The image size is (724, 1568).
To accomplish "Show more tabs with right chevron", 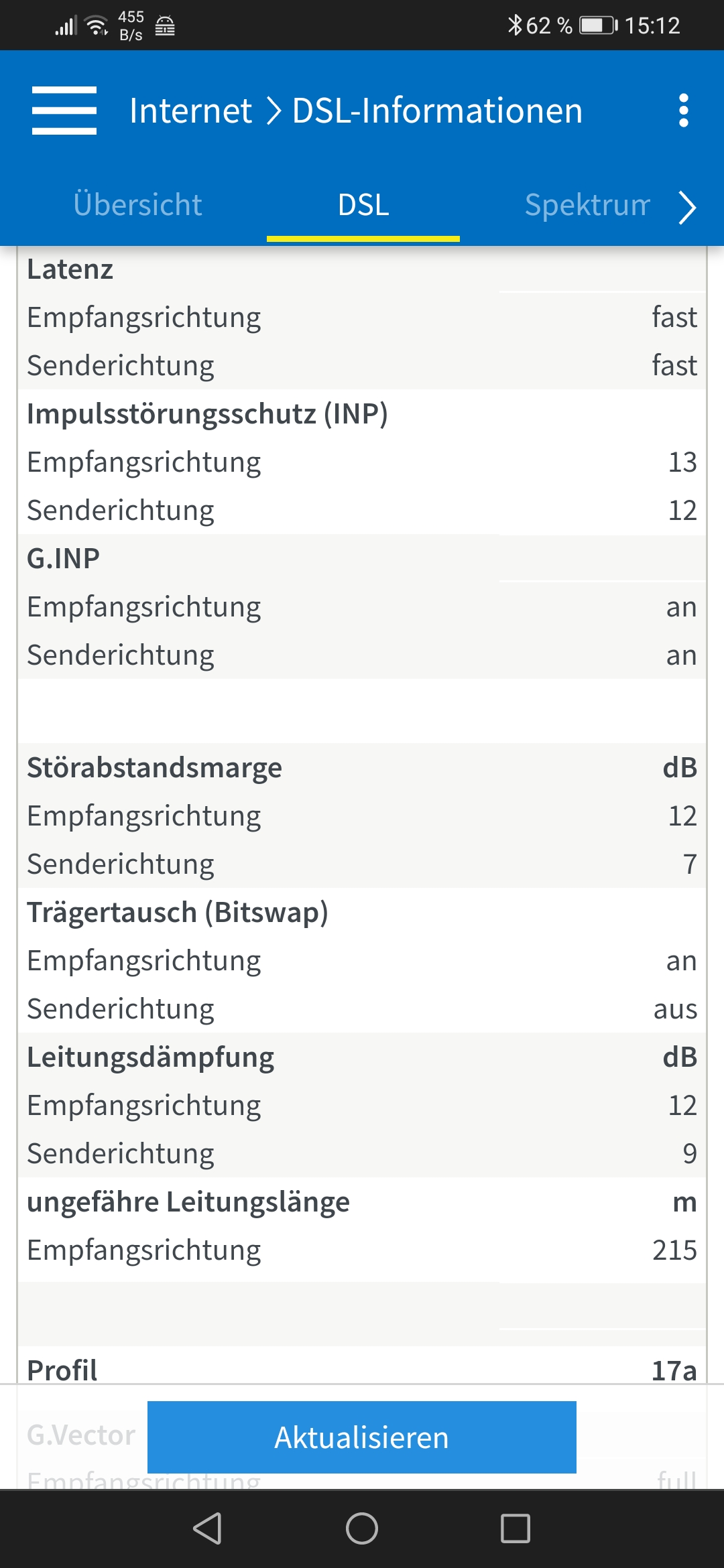I will 687,208.
